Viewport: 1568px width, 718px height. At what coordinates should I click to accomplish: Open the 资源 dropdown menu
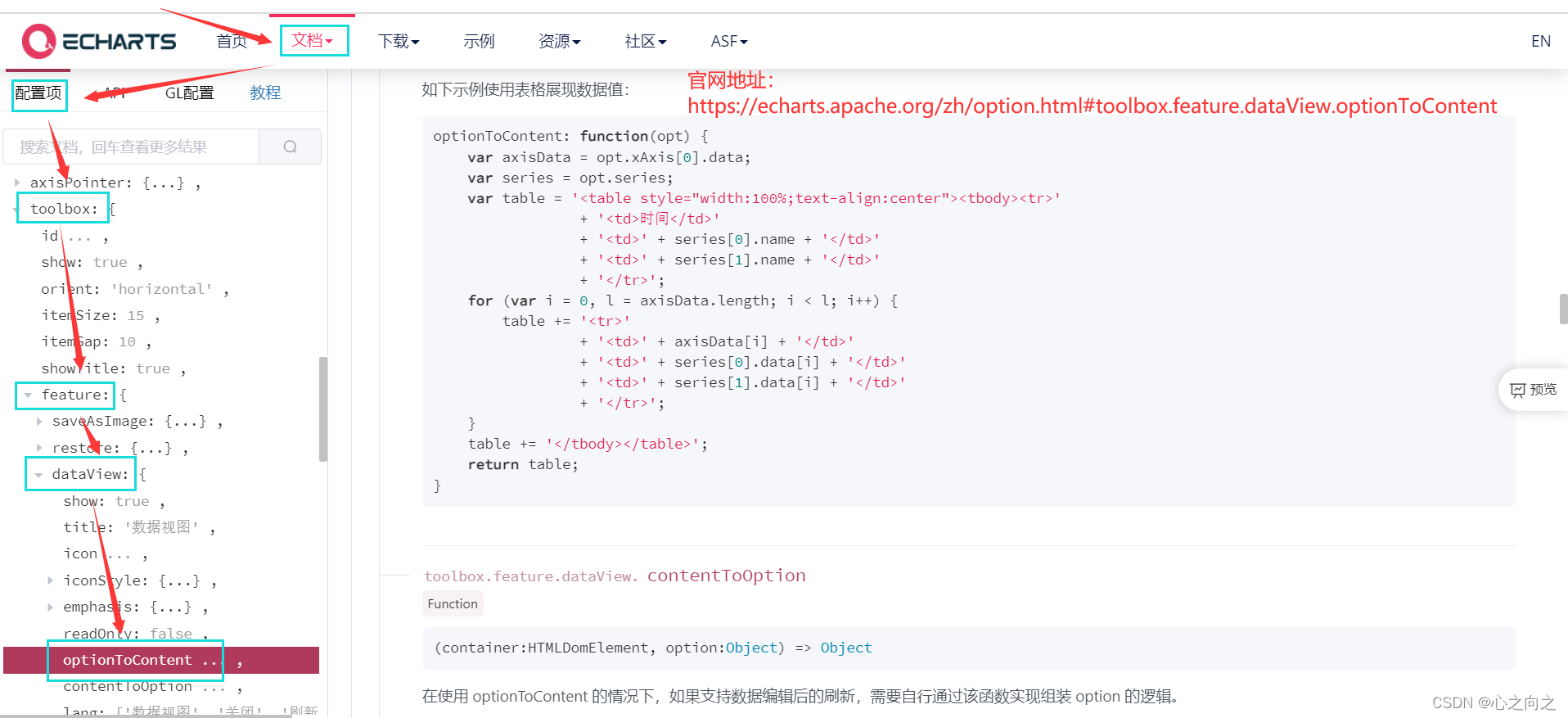560,41
